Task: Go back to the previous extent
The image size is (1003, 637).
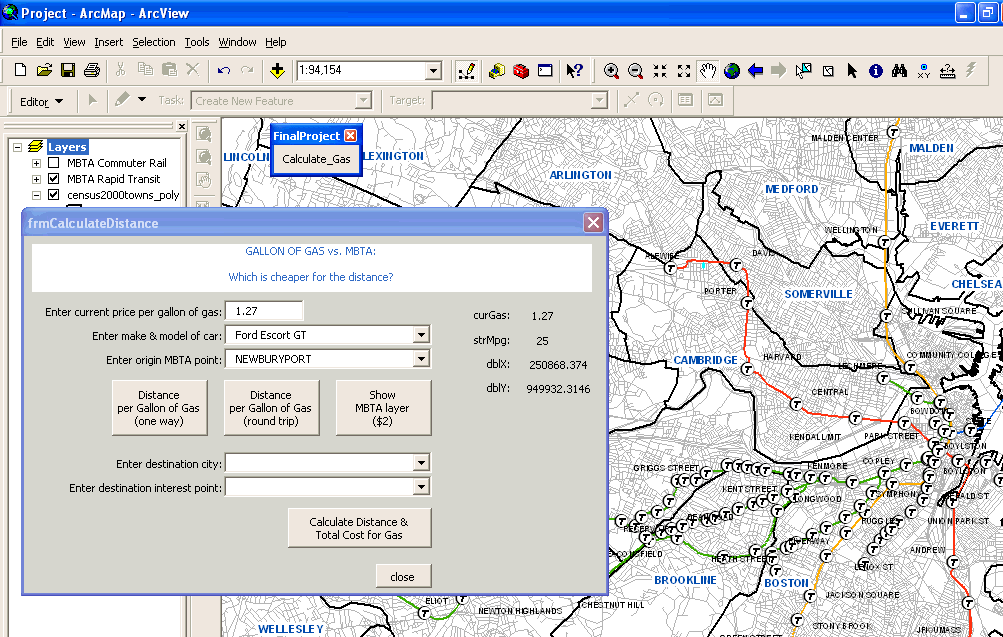Action: click(755, 70)
